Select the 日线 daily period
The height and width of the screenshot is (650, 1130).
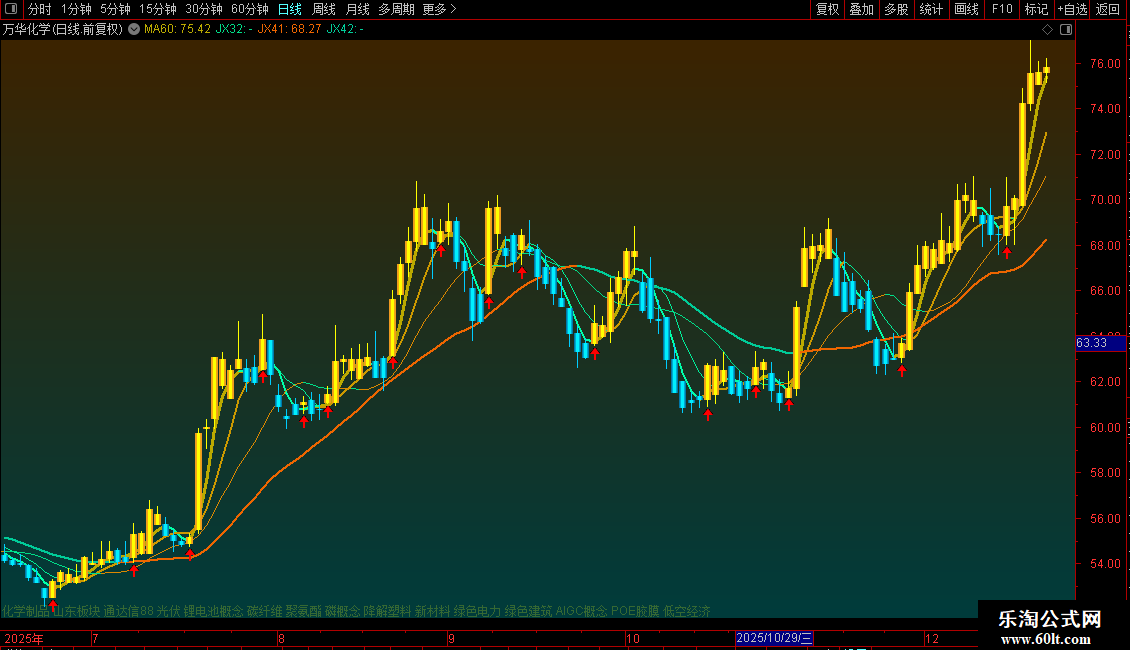click(x=290, y=9)
